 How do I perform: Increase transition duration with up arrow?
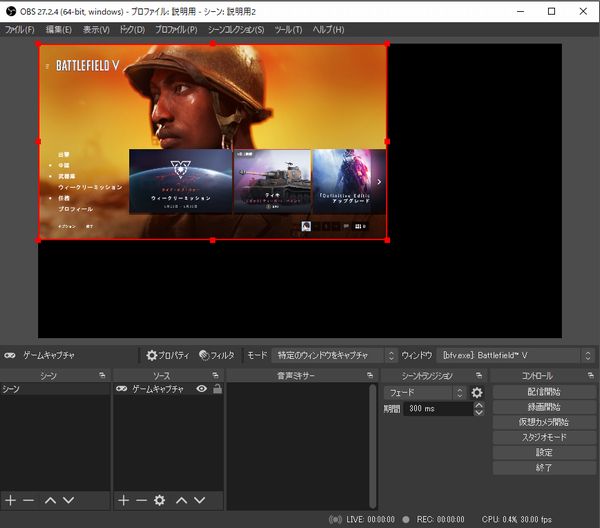point(479,405)
